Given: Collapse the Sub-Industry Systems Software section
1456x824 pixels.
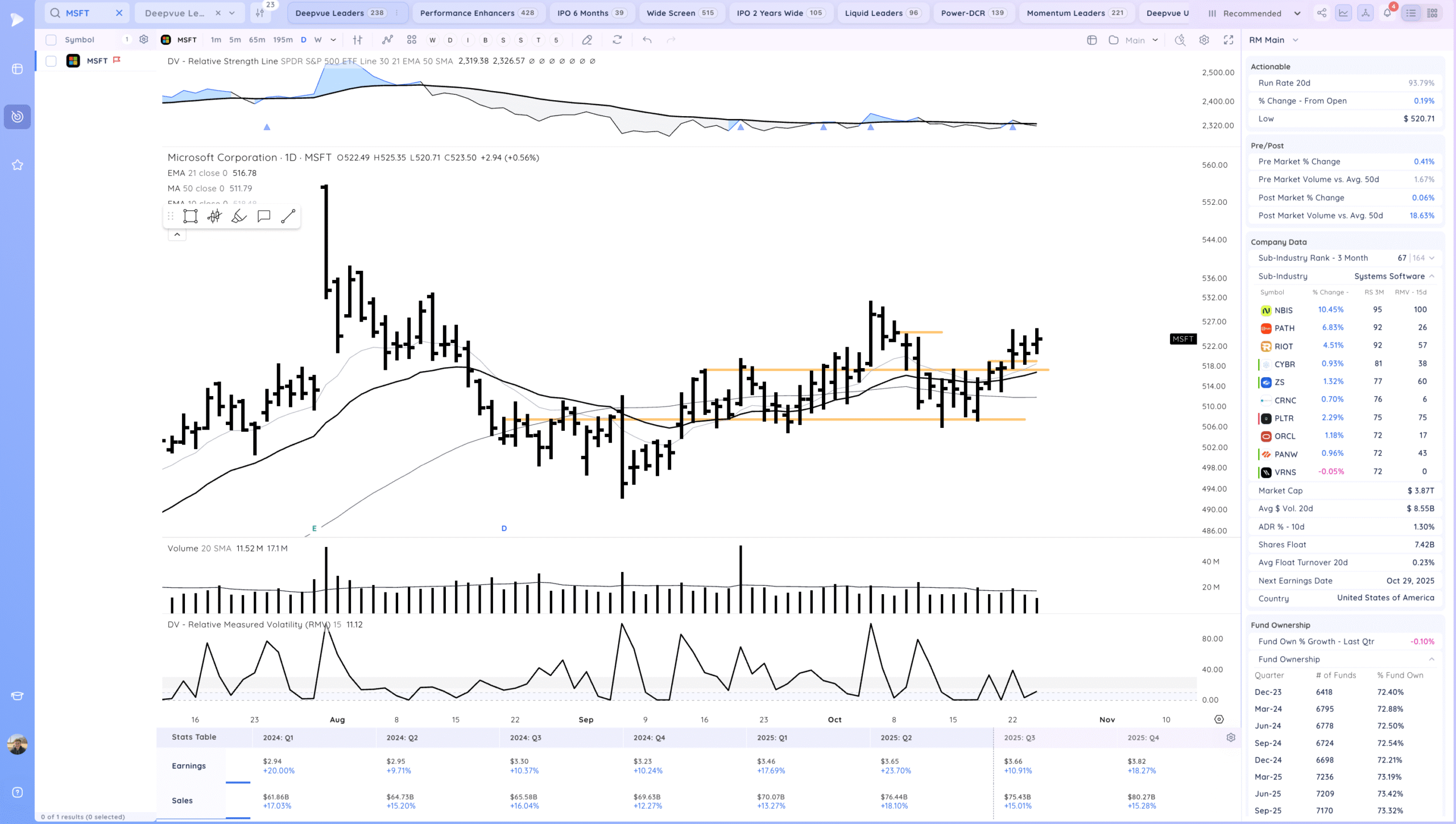Looking at the screenshot, I should (x=1432, y=276).
